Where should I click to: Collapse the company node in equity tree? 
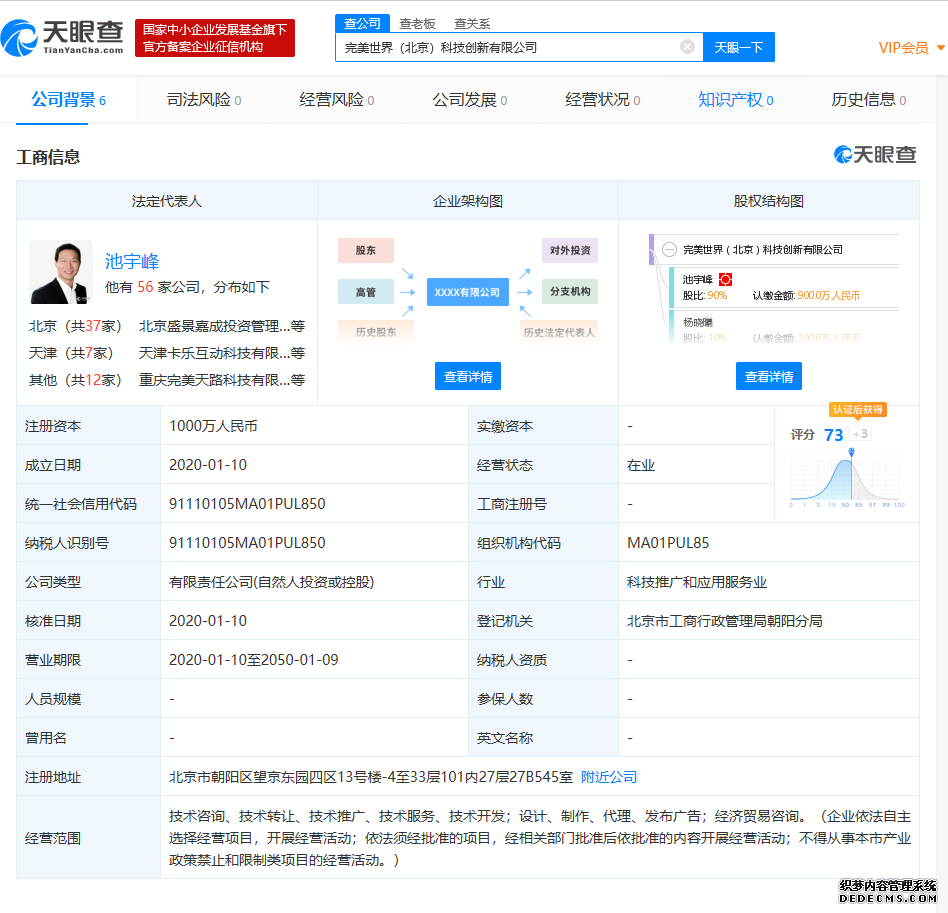pyautogui.click(x=669, y=250)
